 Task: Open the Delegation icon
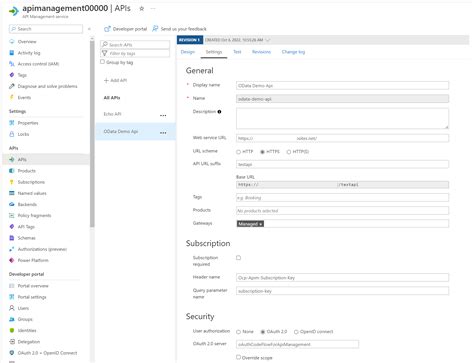(12, 342)
